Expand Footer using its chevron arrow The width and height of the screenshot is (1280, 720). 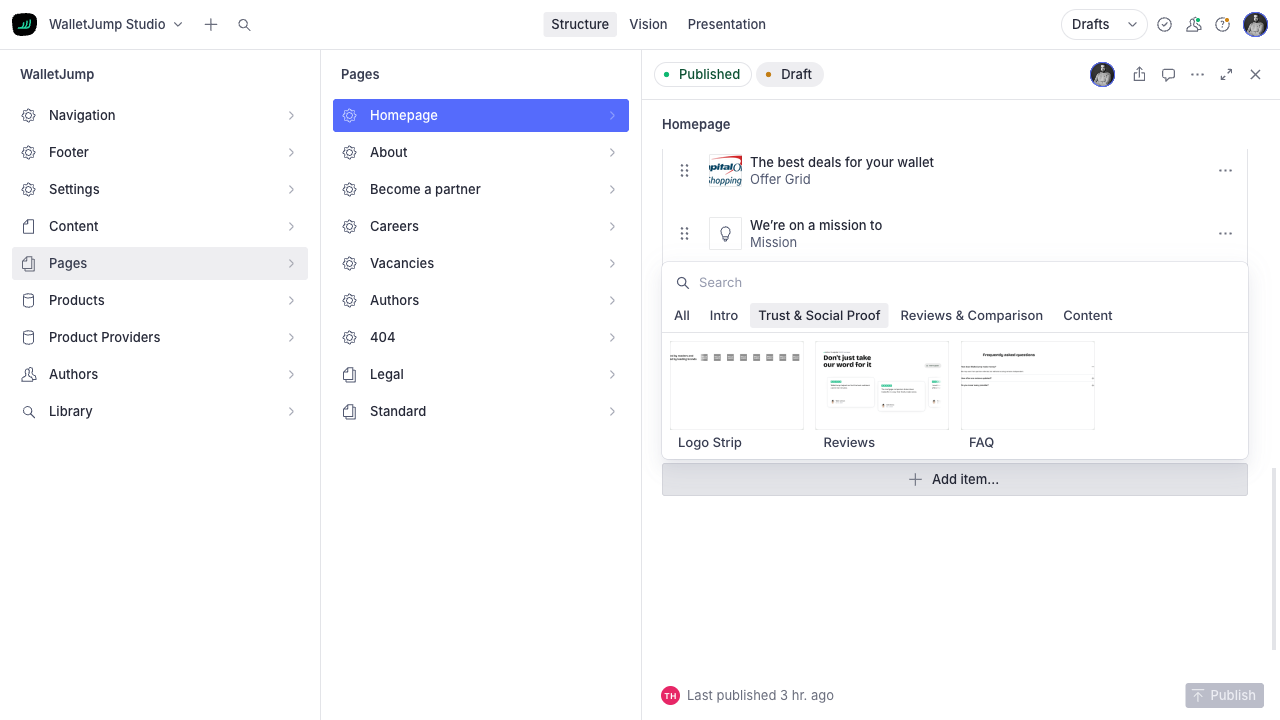click(291, 152)
